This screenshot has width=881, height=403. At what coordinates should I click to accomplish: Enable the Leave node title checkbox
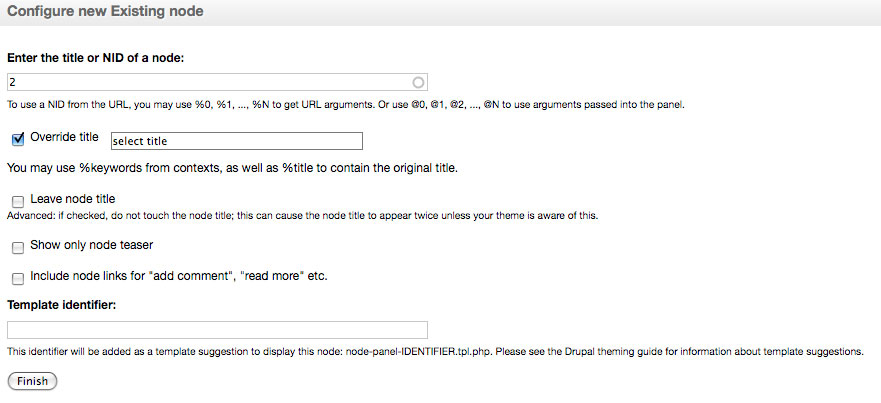coord(18,201)
